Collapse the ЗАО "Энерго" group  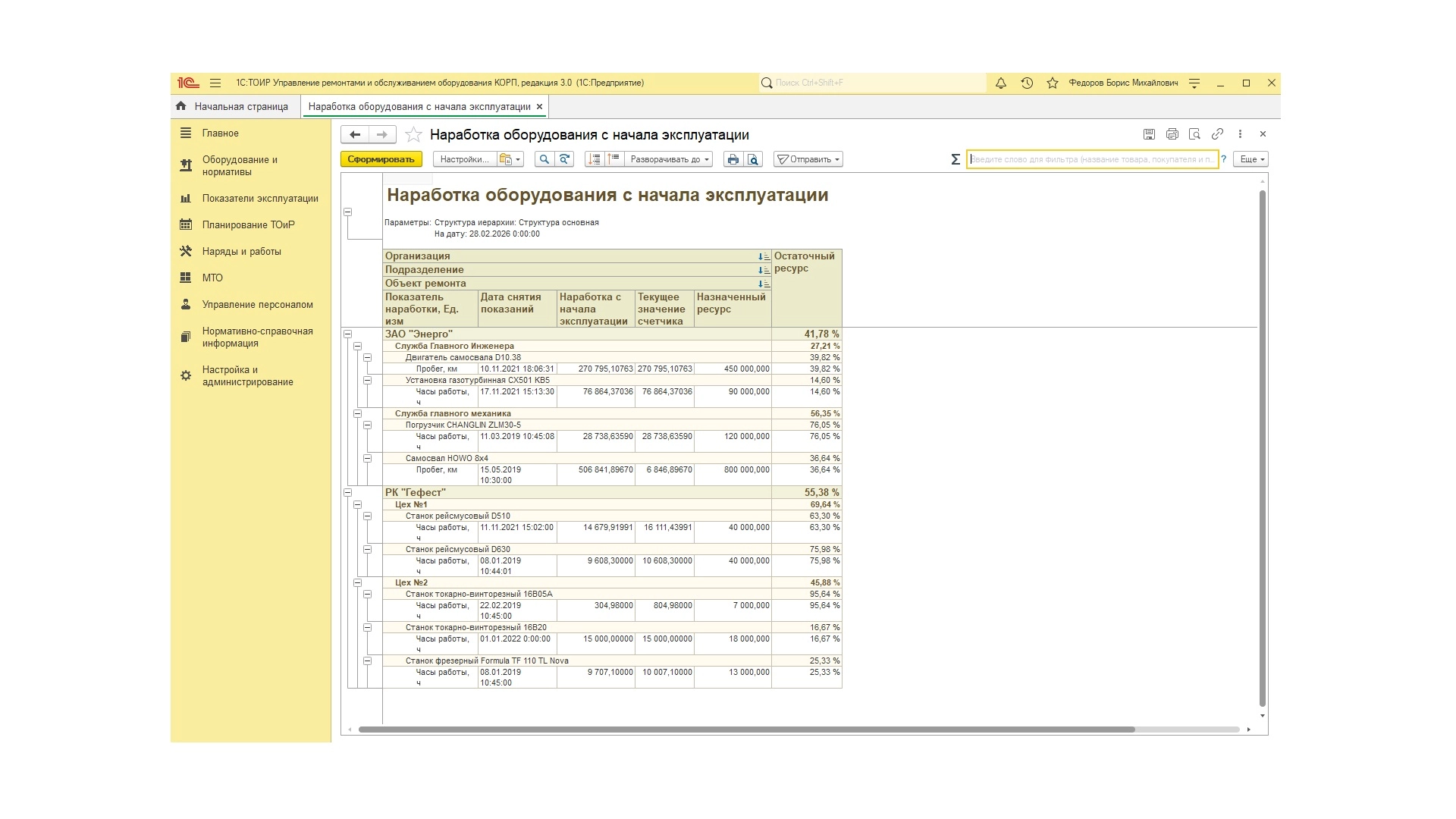347,334
